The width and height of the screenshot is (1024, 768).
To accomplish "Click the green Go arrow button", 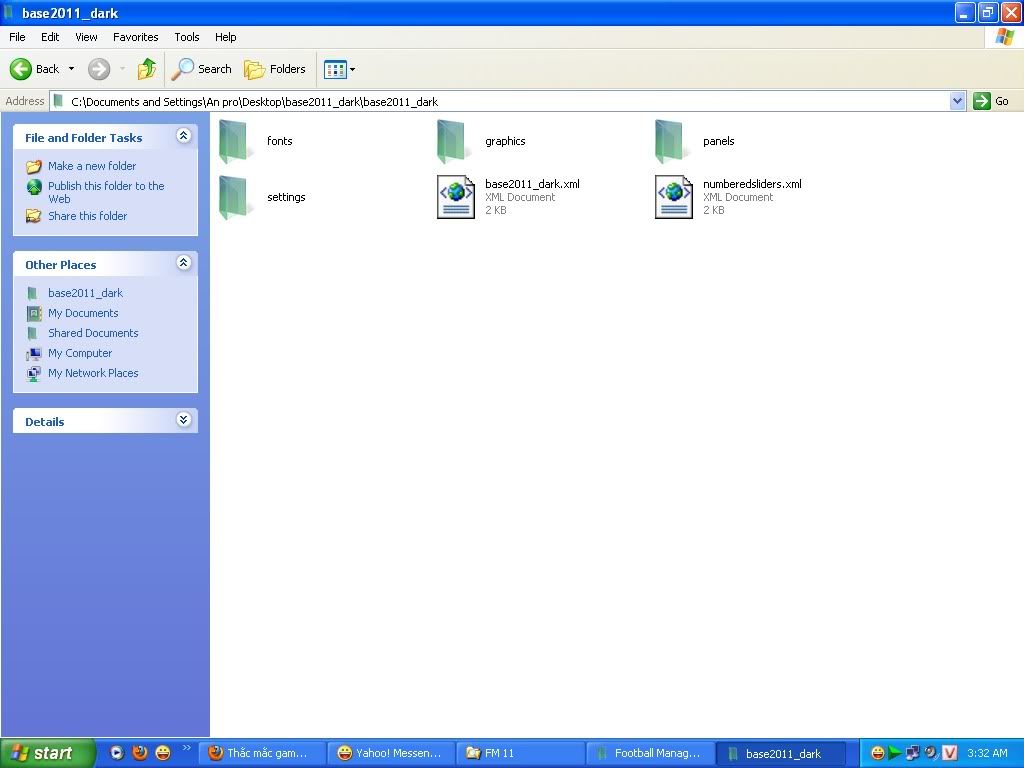I will (982, 101).
